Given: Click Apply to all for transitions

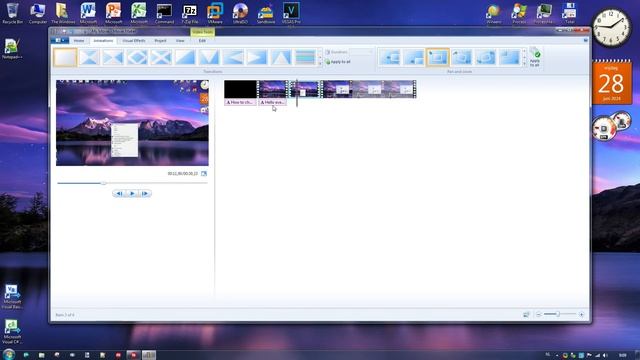Looking at the screenshot, I should (338, 62).
